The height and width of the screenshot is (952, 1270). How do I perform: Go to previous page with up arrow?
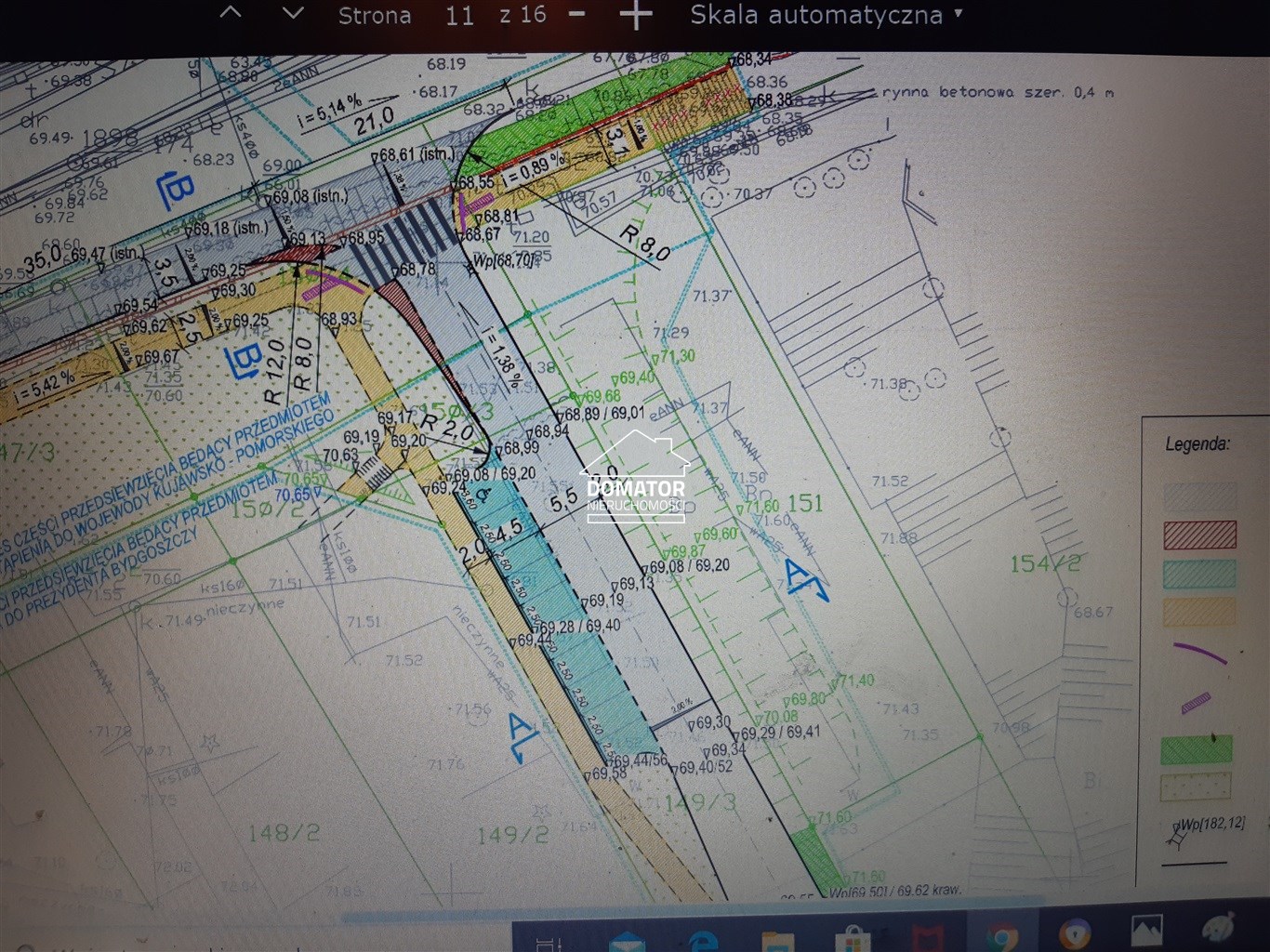pos(231,14)
